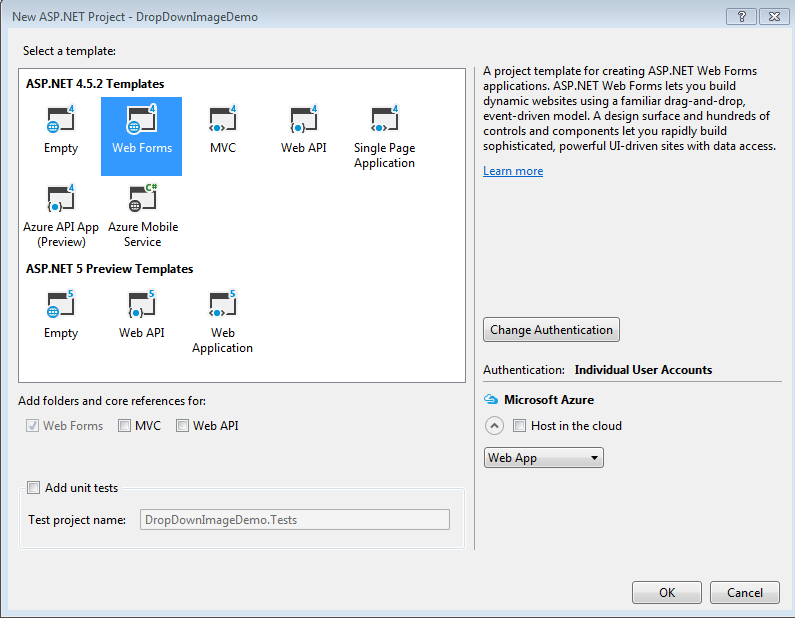
Task: Open the Learn more link
Action: coord(513,171)
